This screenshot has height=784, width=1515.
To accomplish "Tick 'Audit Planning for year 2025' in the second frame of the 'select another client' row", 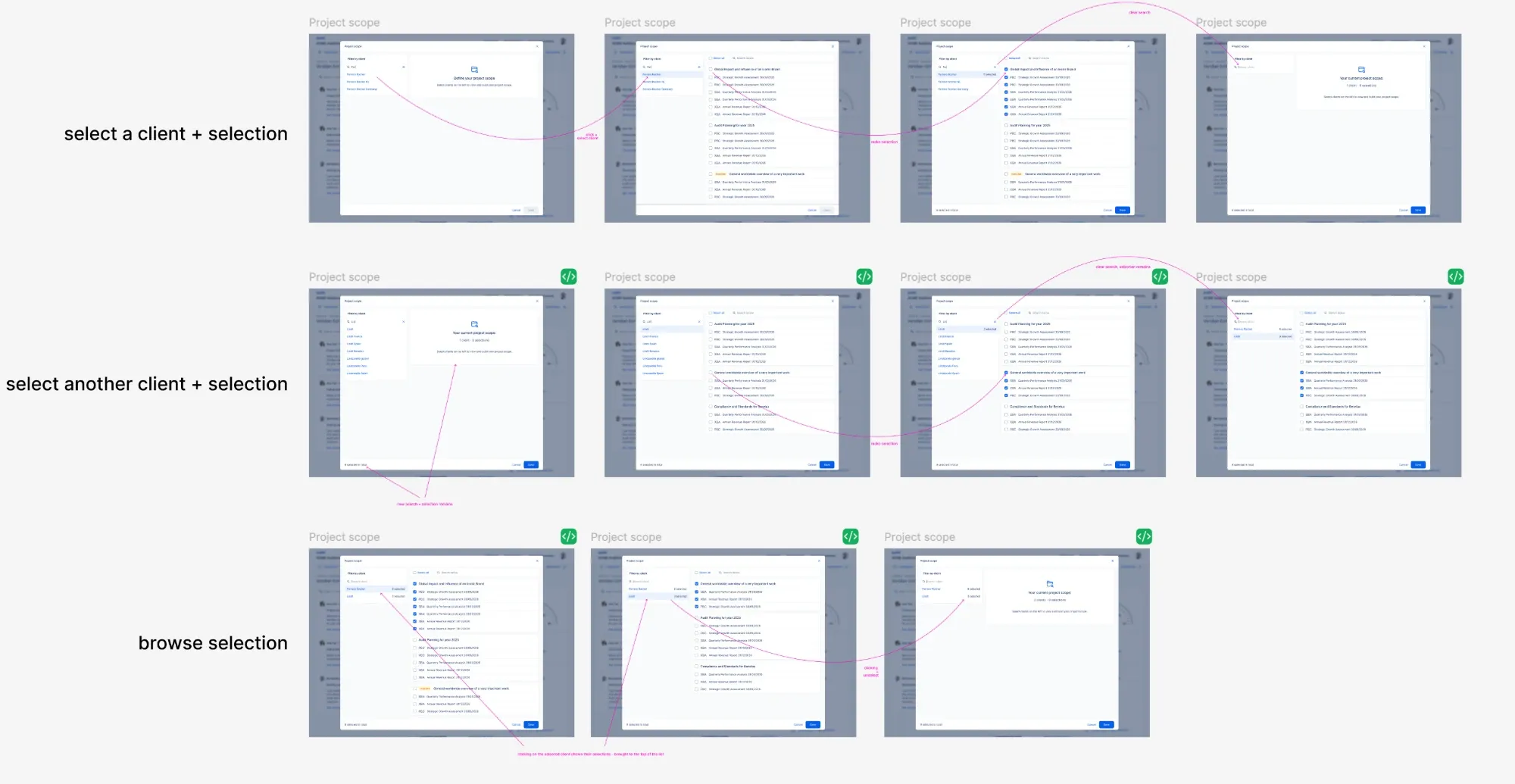I will point(711,324).
